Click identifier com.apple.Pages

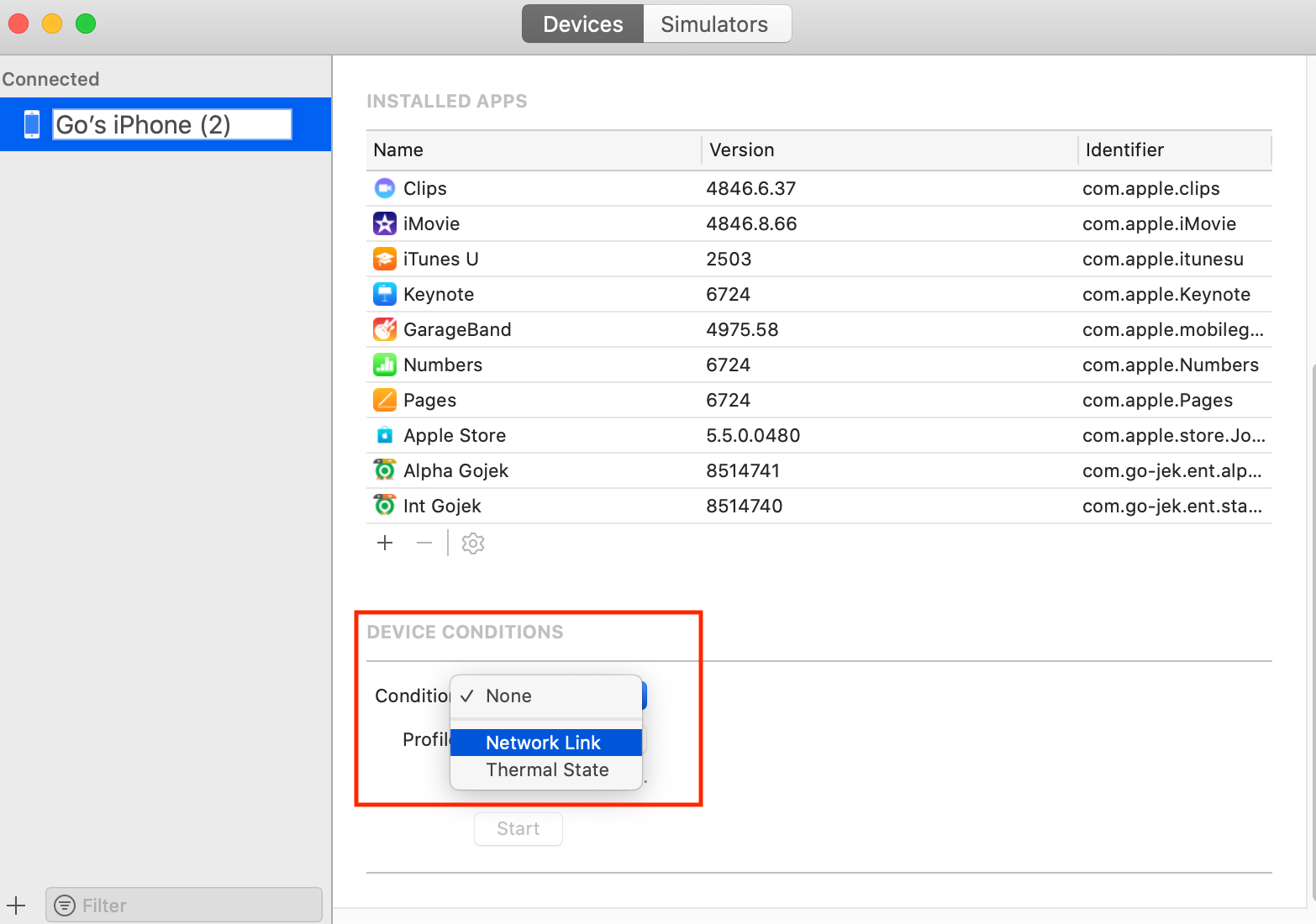tap(1158, 400)
